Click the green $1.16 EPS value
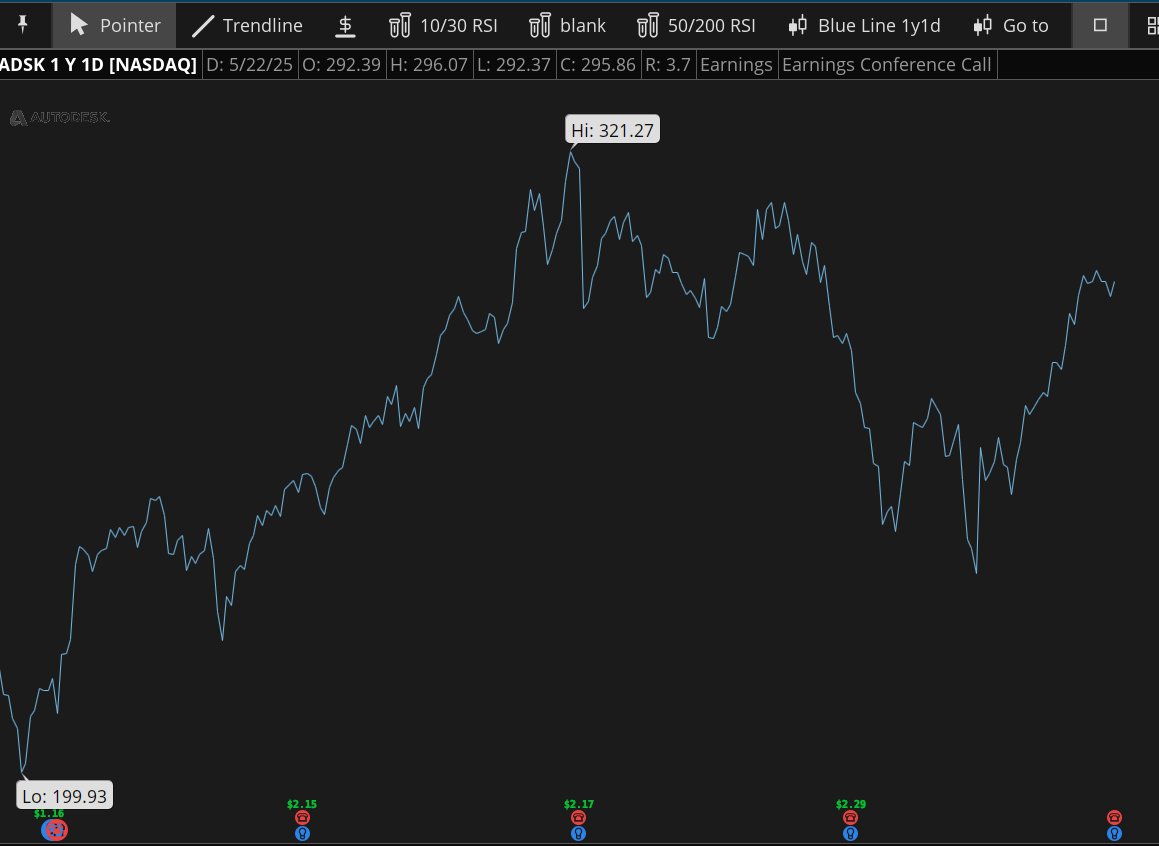 point(49,813)
